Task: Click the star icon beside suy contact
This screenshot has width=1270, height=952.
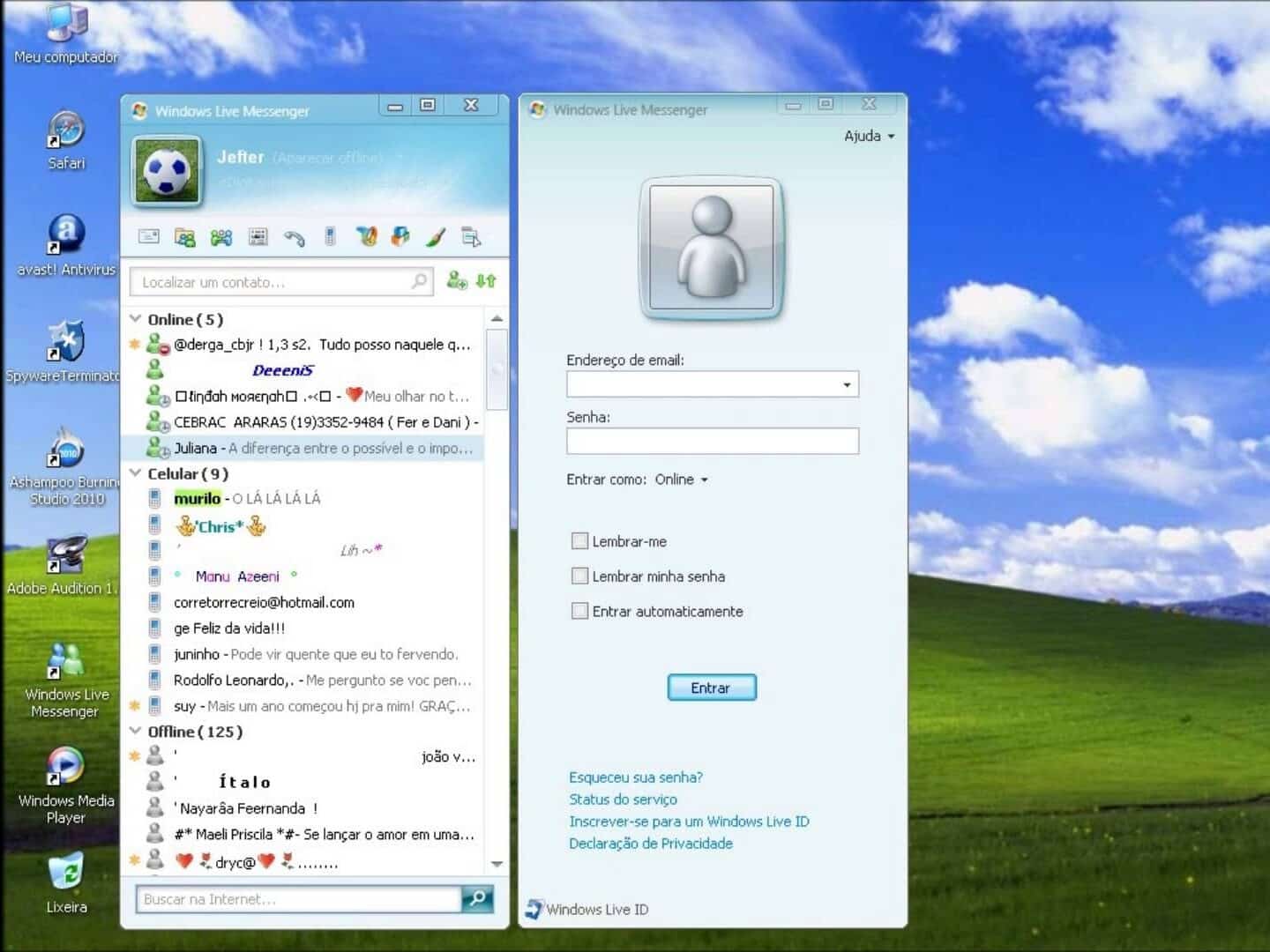Action: (x=135, y=705)
